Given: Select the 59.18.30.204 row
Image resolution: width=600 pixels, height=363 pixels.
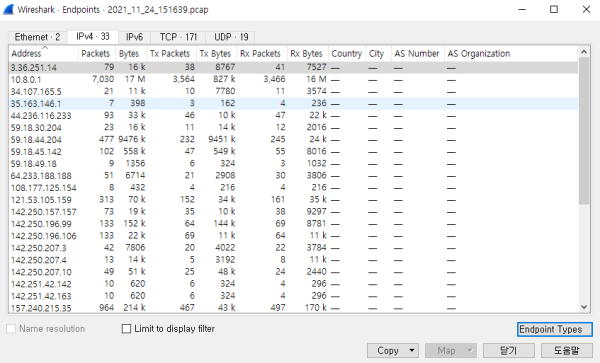Looking at the screenshot, I should tap(293, 127).
